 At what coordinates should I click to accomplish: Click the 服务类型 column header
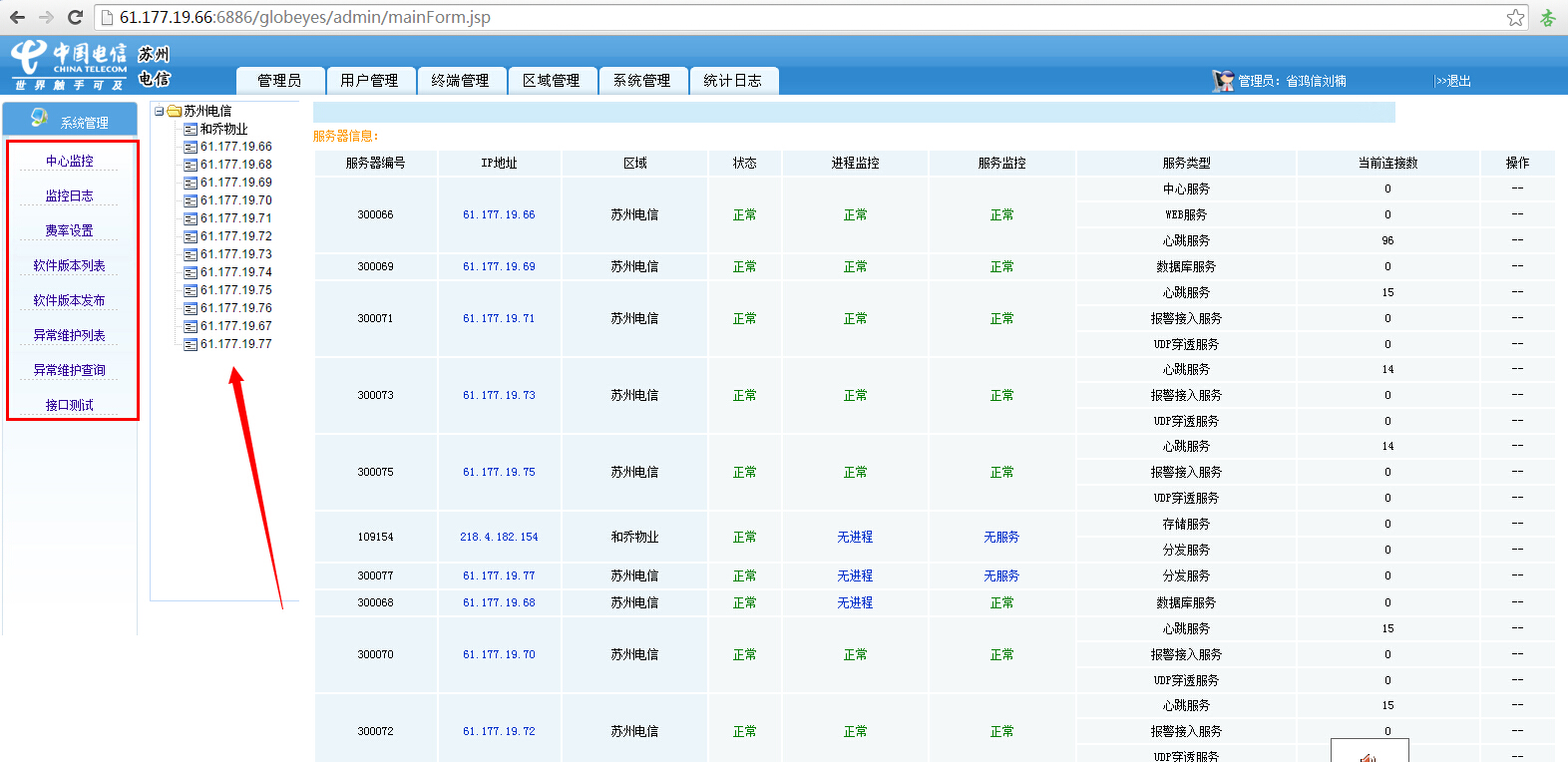[1186, 163]
